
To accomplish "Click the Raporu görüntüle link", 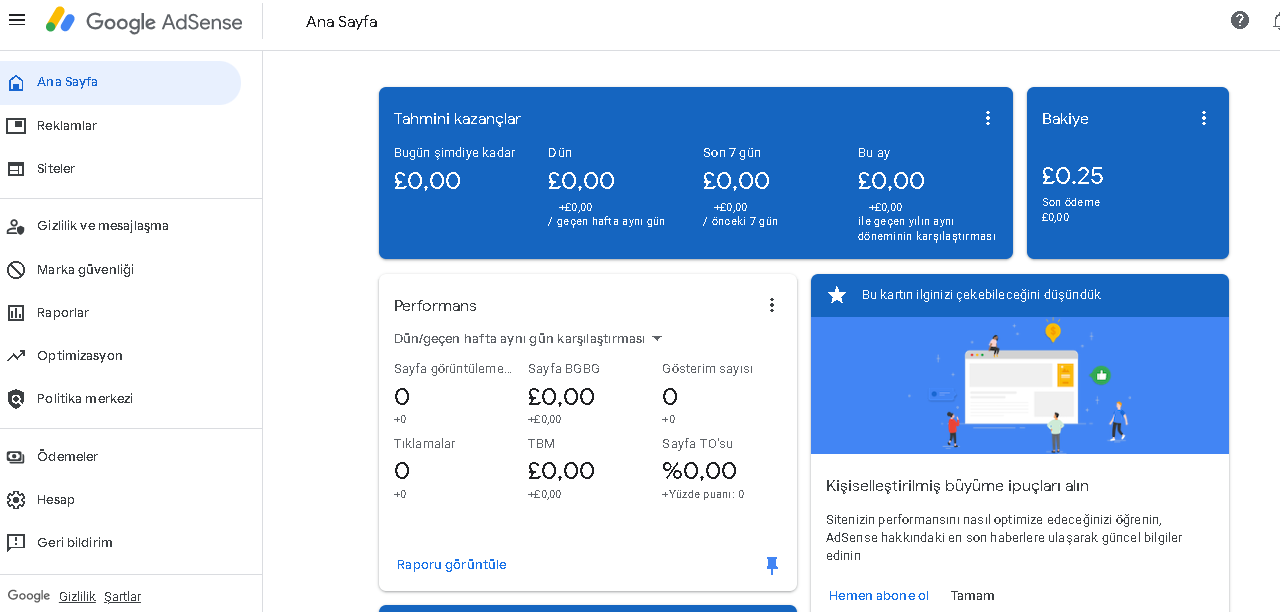I will pyautogui.click(x=452, y=565).
